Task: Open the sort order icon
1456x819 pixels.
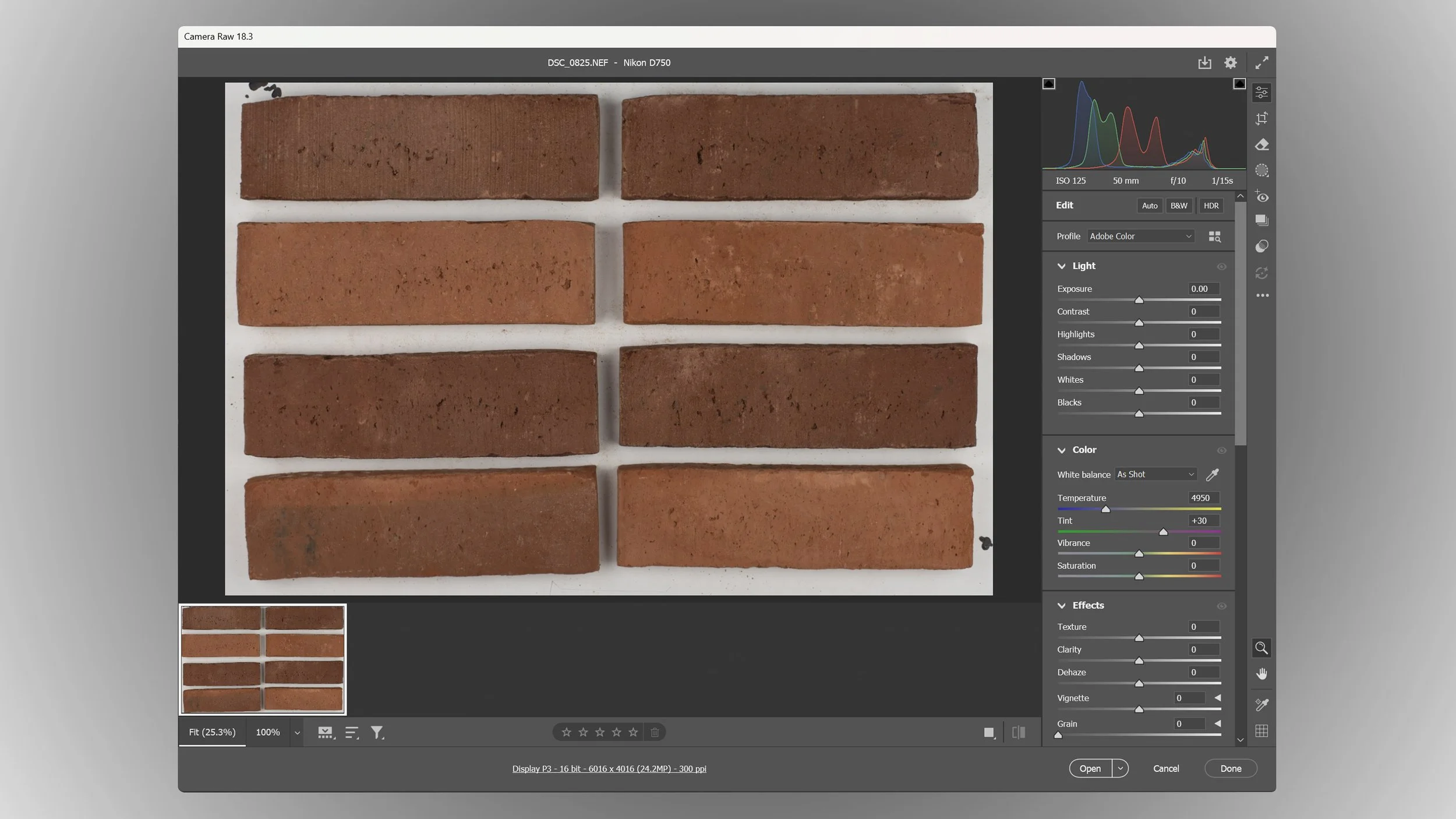Action: click(x=352, y=733)
